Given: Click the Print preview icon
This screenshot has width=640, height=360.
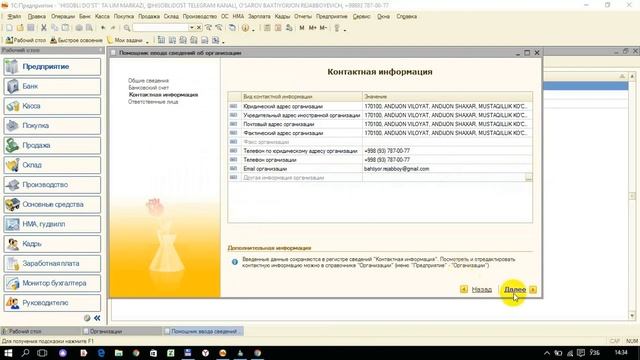Looking at the screenshot, I should pos(89,28).
